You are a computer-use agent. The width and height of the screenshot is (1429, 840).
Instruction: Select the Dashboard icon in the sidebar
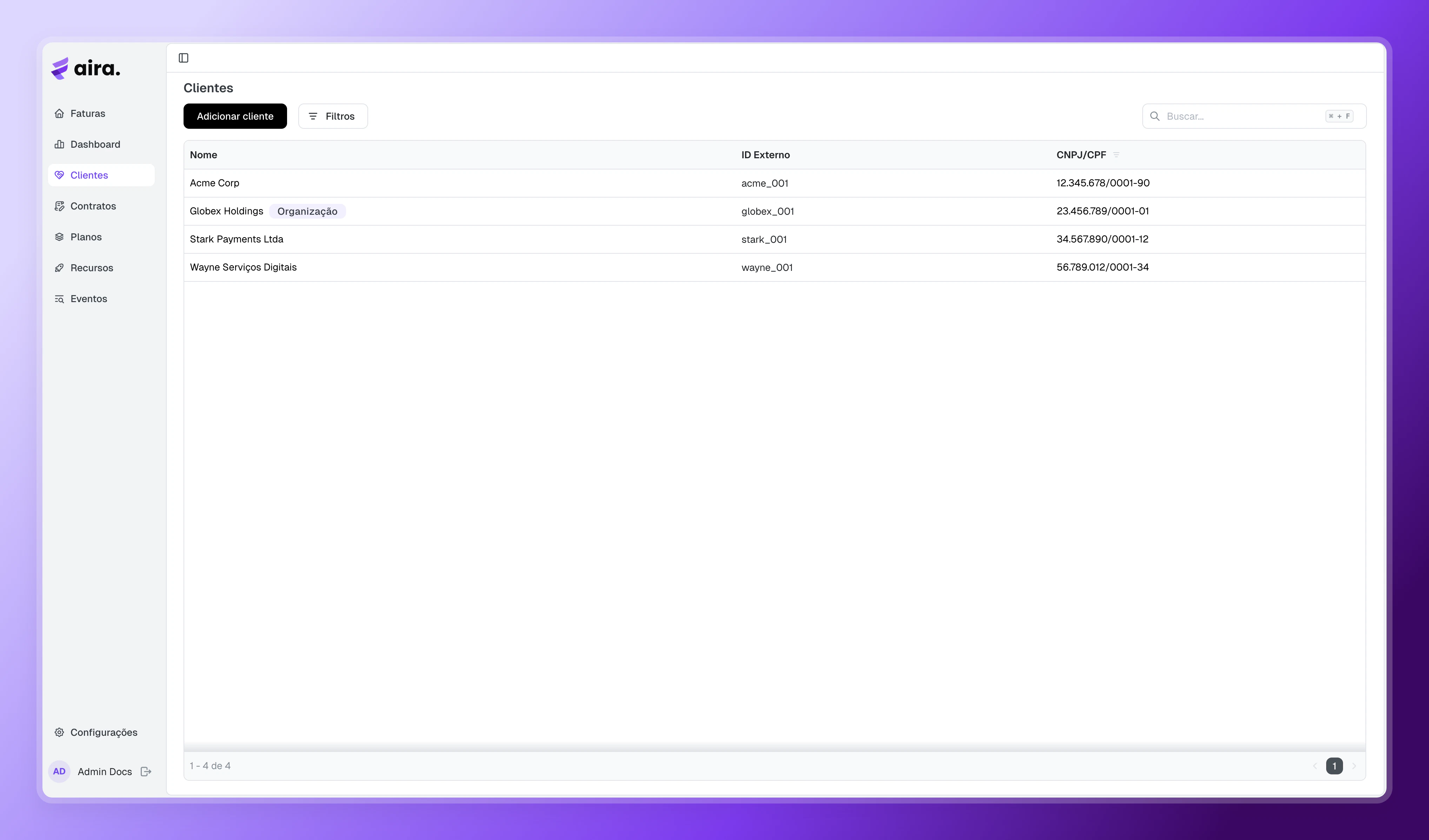tap(60, 144)
